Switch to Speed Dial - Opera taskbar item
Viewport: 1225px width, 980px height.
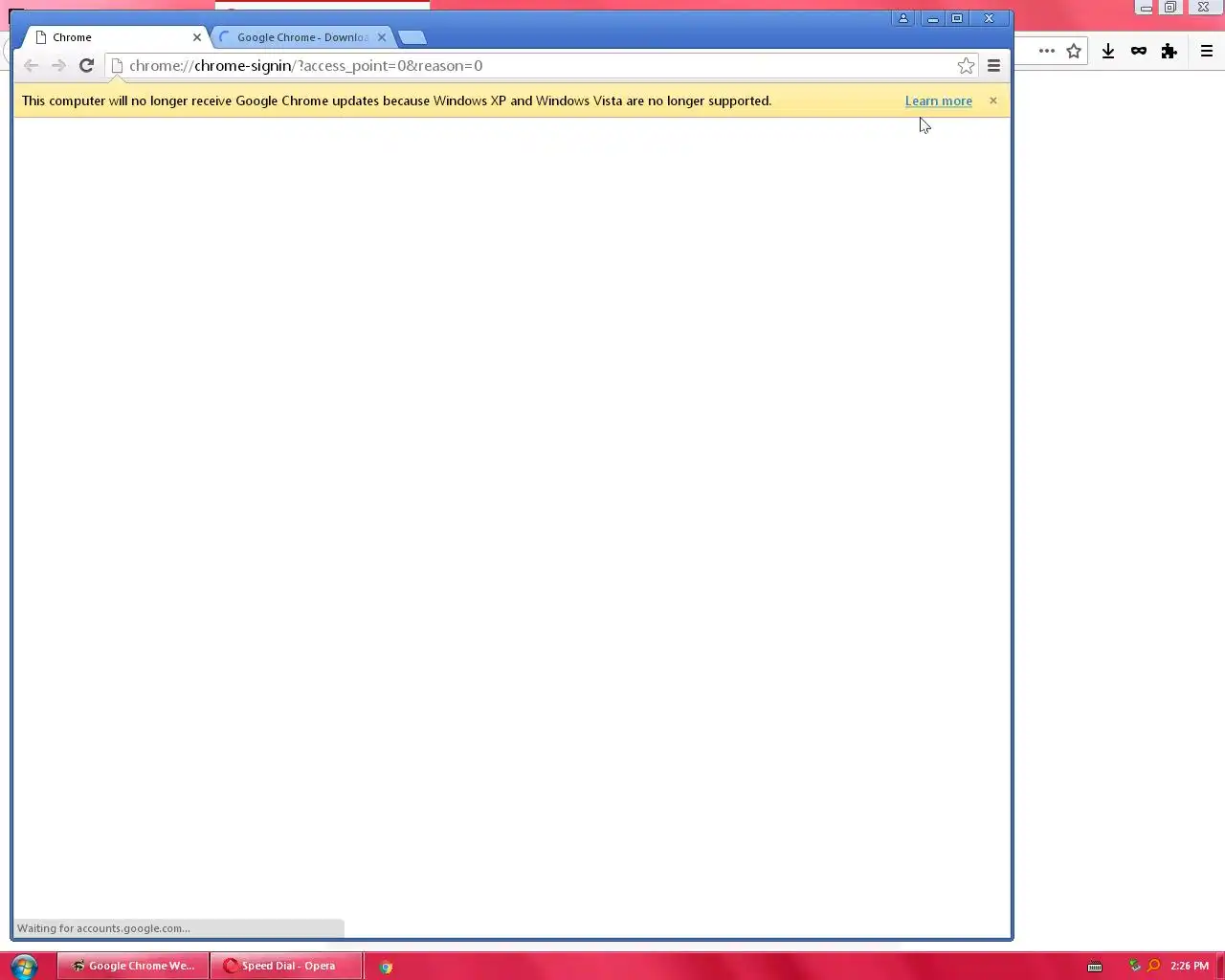287,966
